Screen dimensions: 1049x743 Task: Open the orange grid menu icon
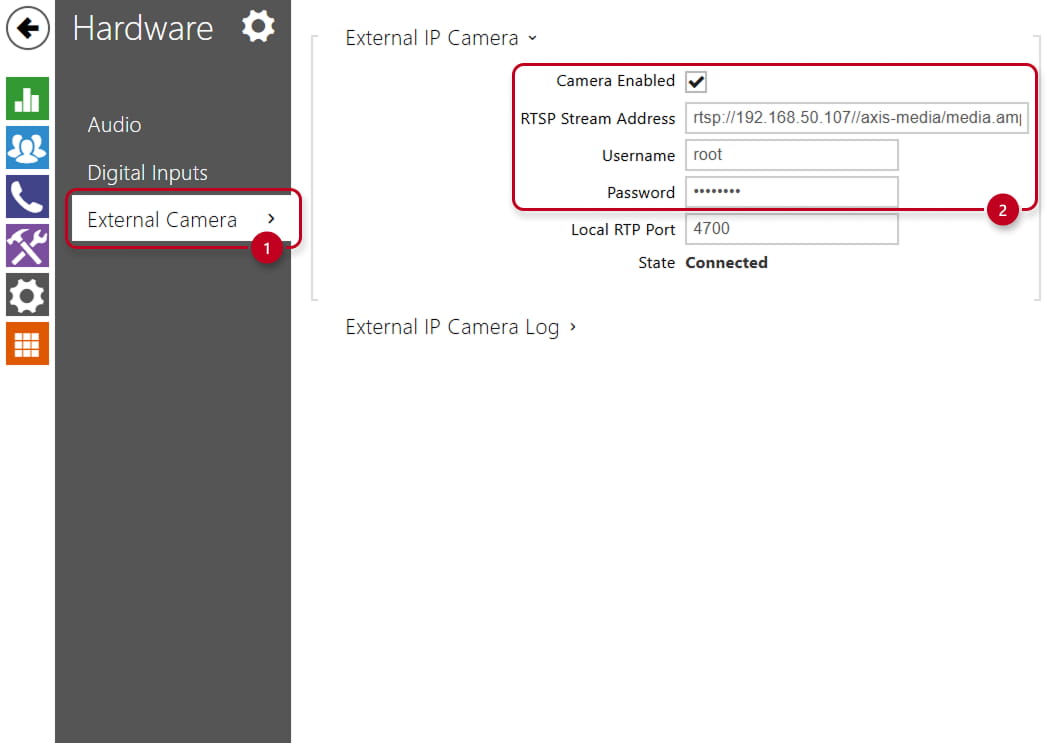click(27, 344)
